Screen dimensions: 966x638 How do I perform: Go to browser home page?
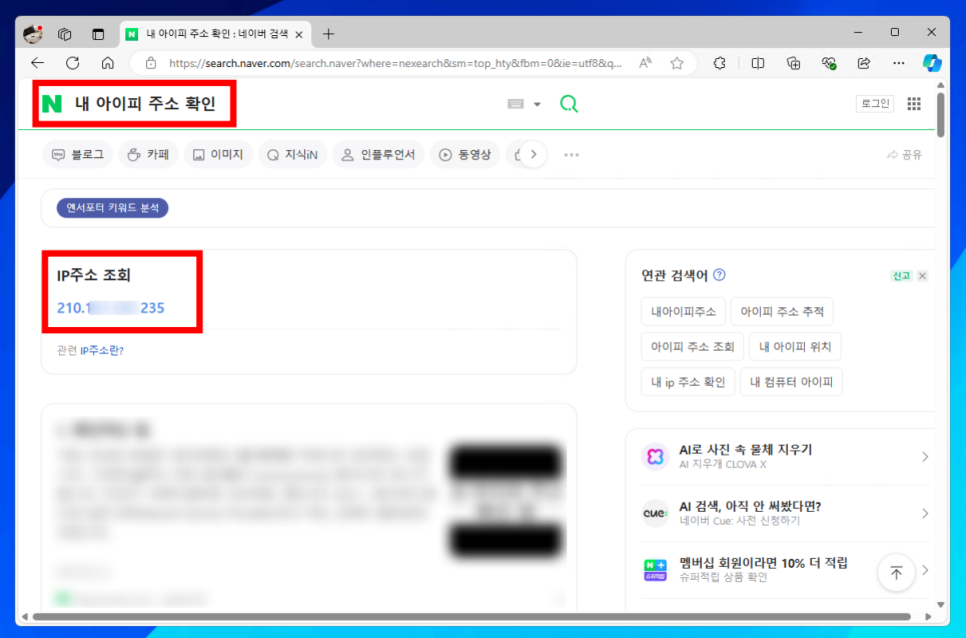point(108,63)
